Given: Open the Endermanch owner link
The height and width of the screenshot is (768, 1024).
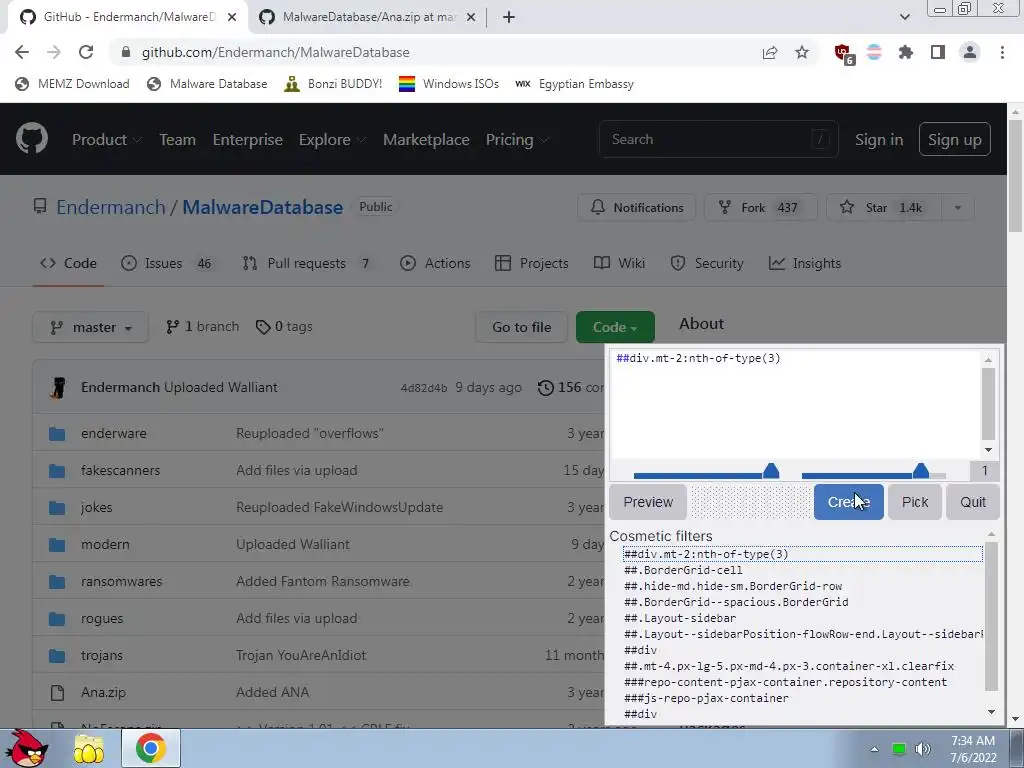Looking at the screenshot, I should point(111,207).
